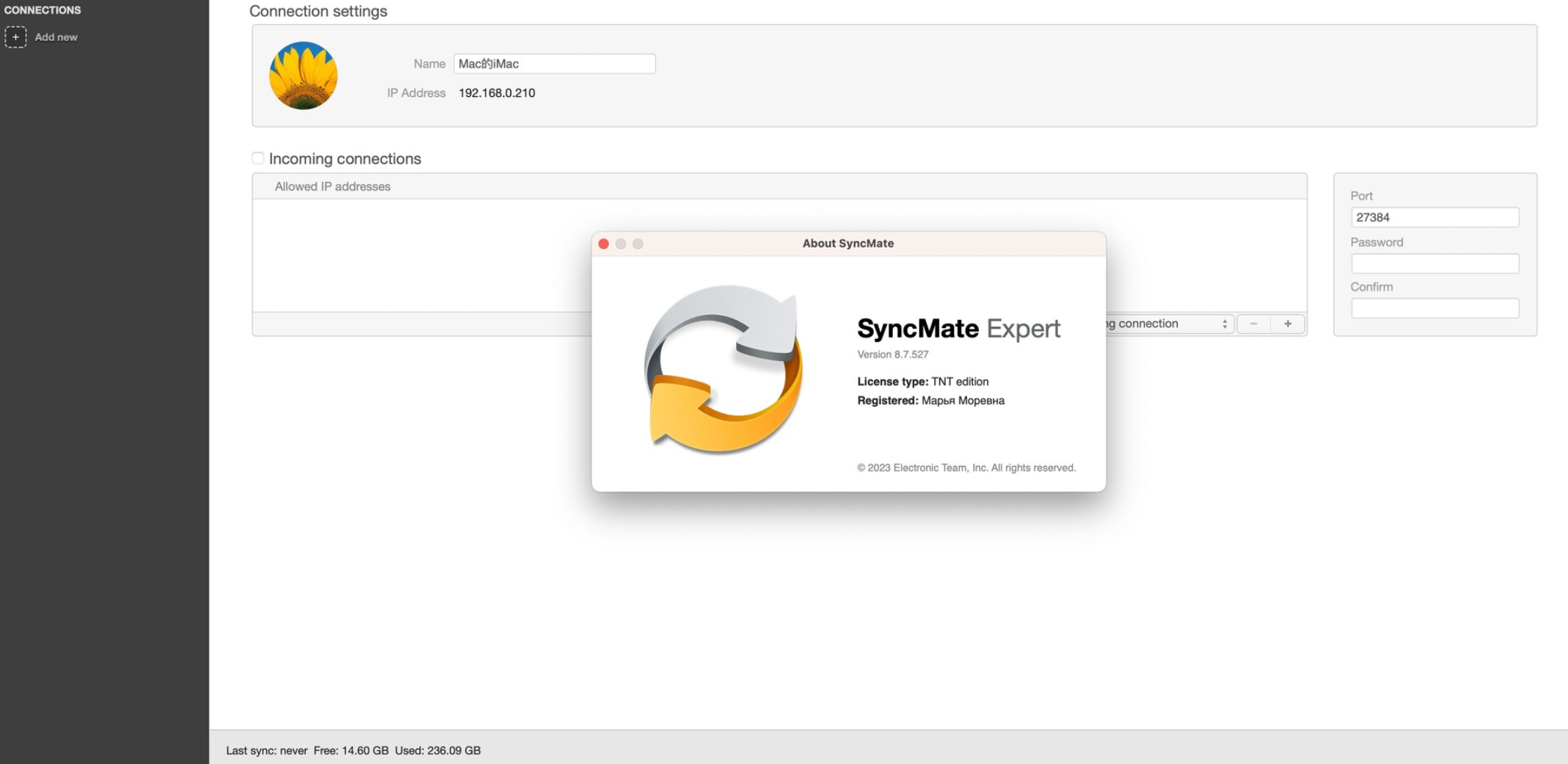Click the Last sync: never status text
The image size is (1568, 764).
pos(266,750)
